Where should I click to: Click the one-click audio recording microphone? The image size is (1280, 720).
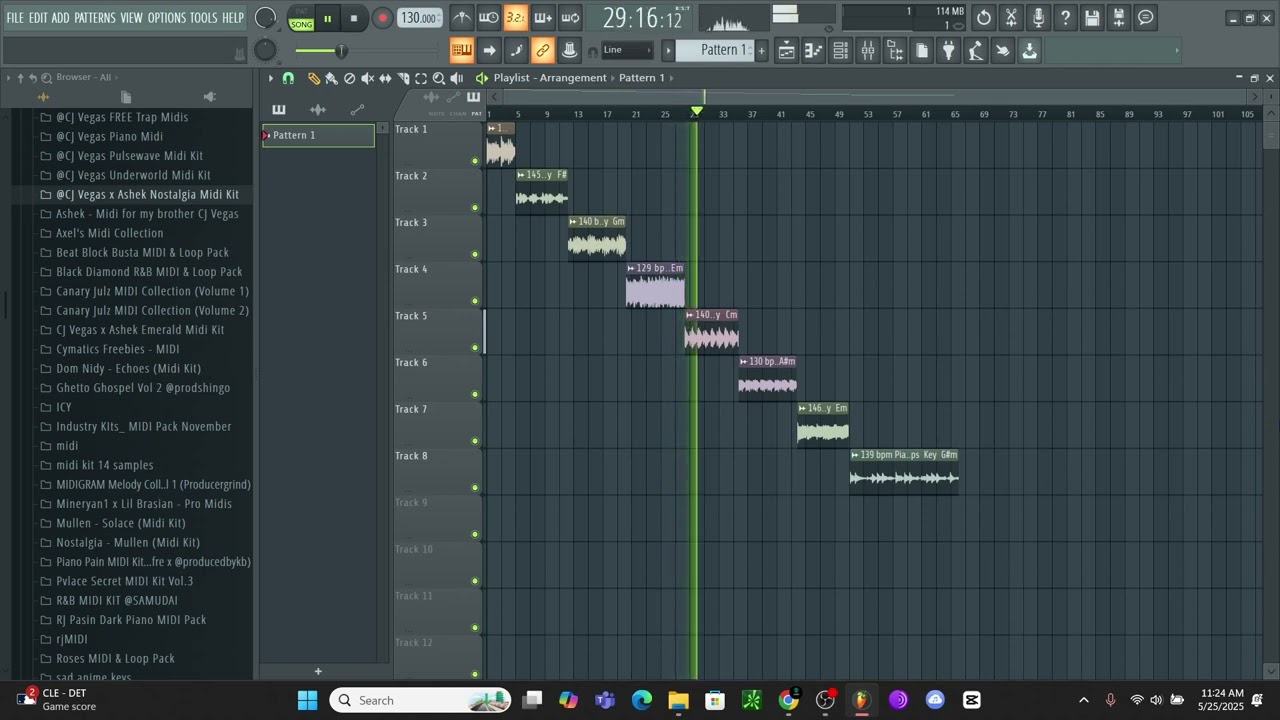coord(1038,17)
